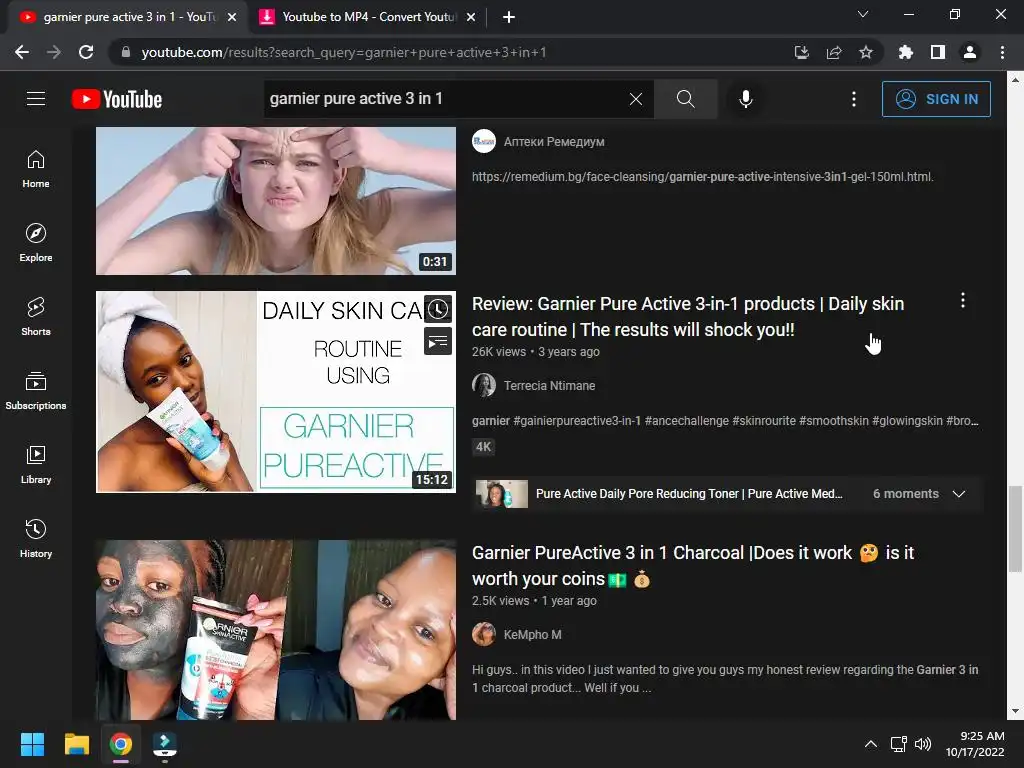Open Terrecia Ntimane channel name
This screenshot has height=768, width=1024.
(x=549, y=385)
